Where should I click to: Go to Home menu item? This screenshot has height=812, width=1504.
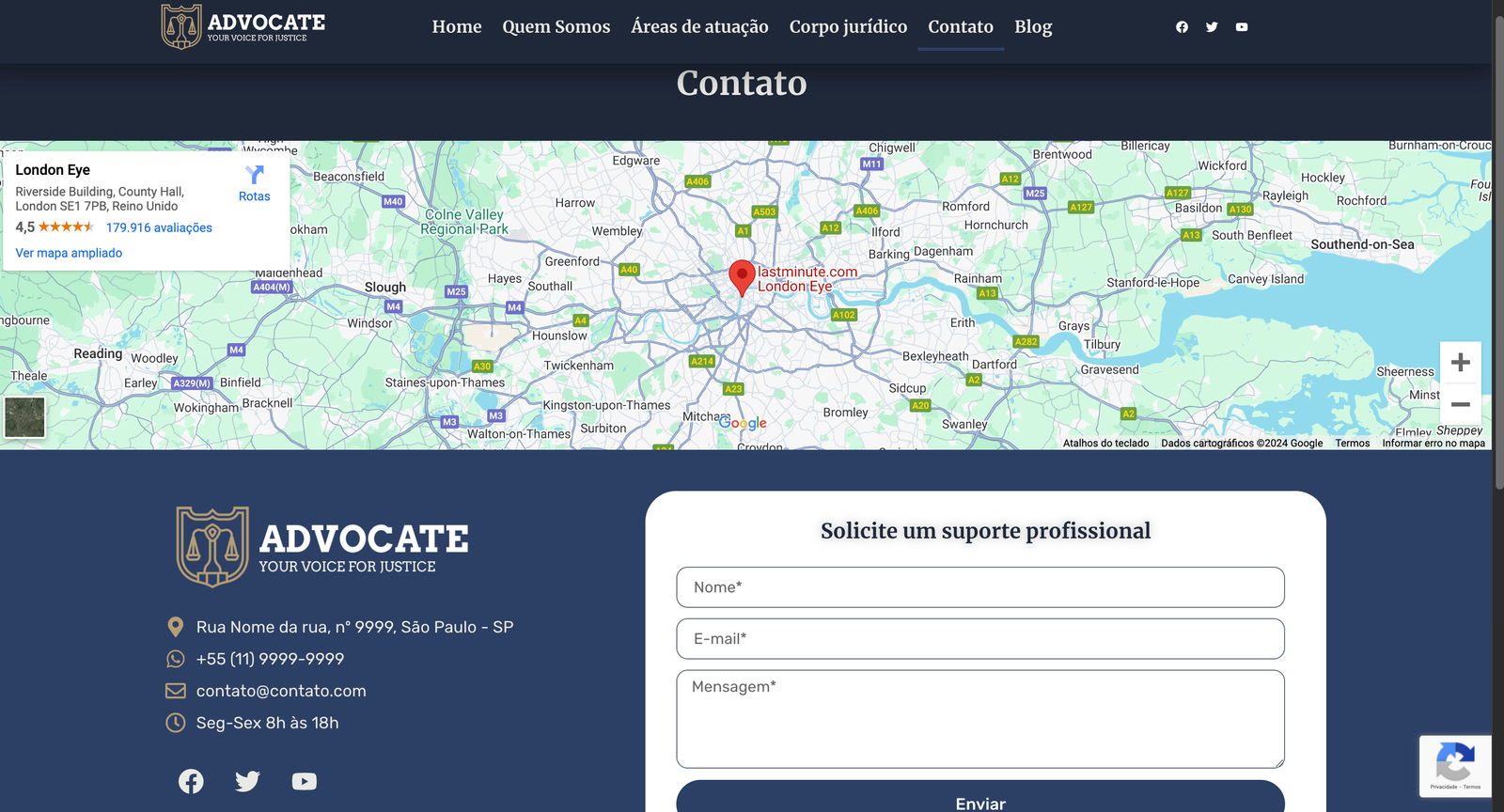pyautogui.click(x=457, y=26)
